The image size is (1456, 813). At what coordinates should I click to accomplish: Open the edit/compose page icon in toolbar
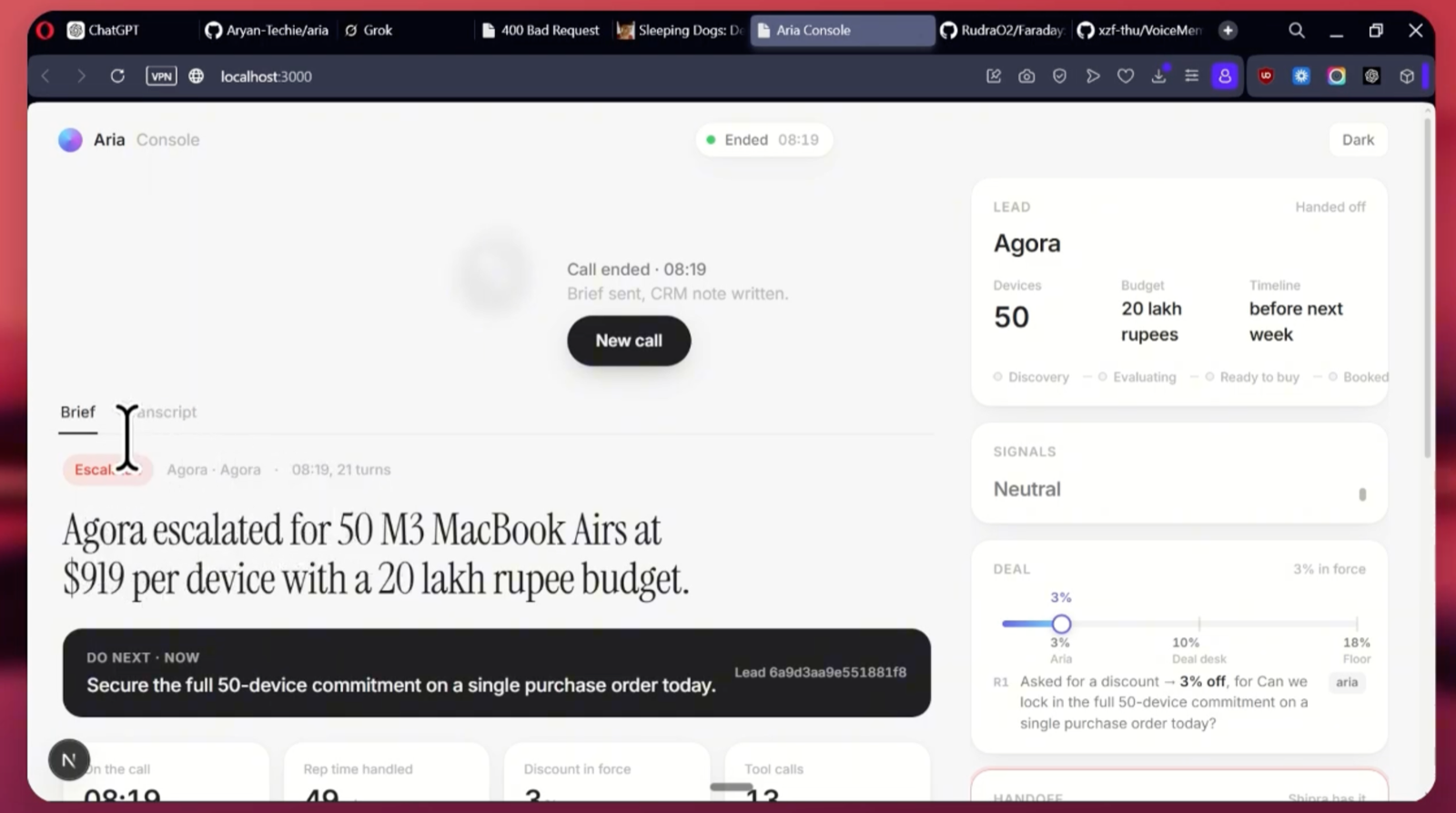994,76
